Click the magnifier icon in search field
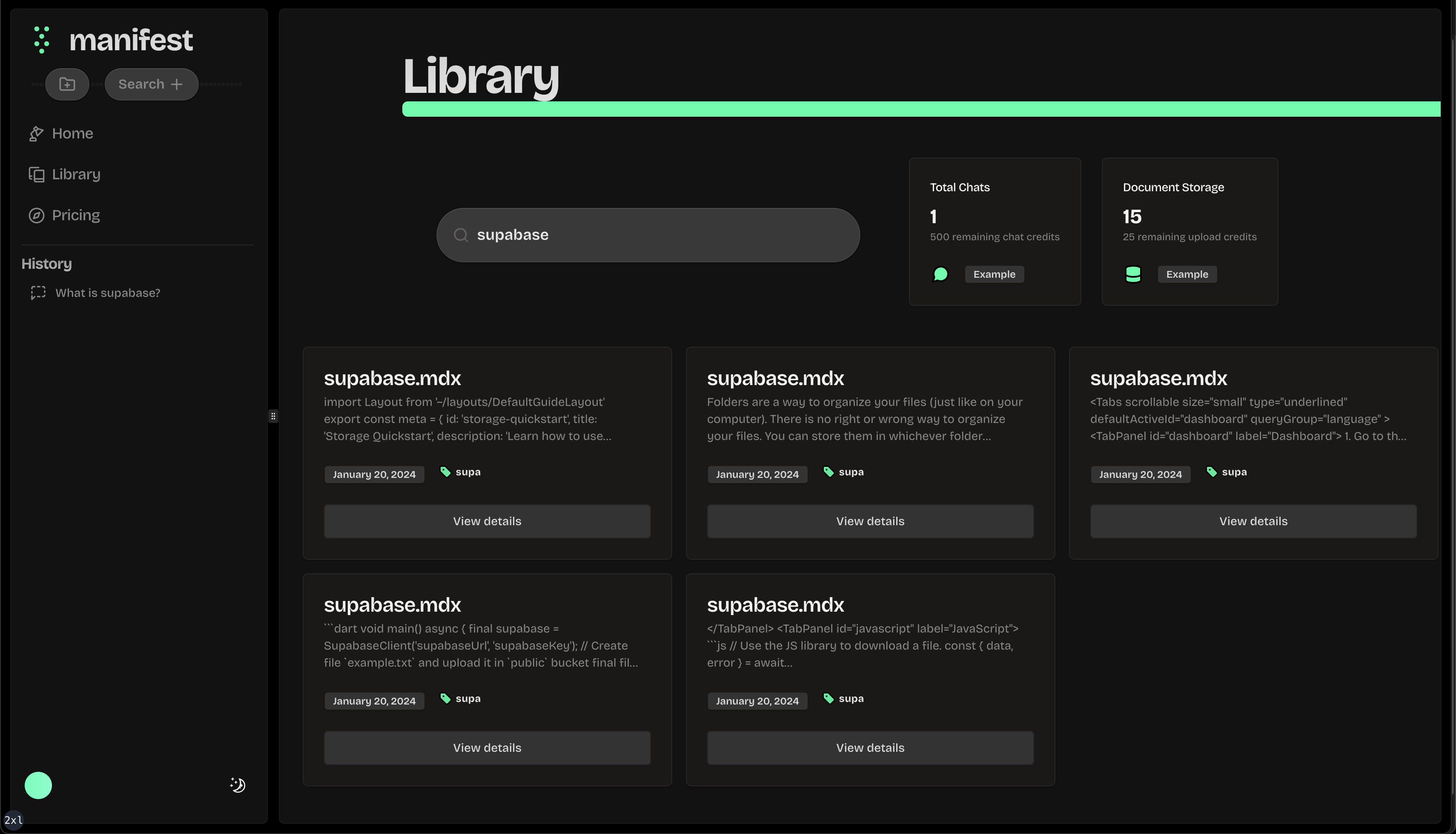 461,235
